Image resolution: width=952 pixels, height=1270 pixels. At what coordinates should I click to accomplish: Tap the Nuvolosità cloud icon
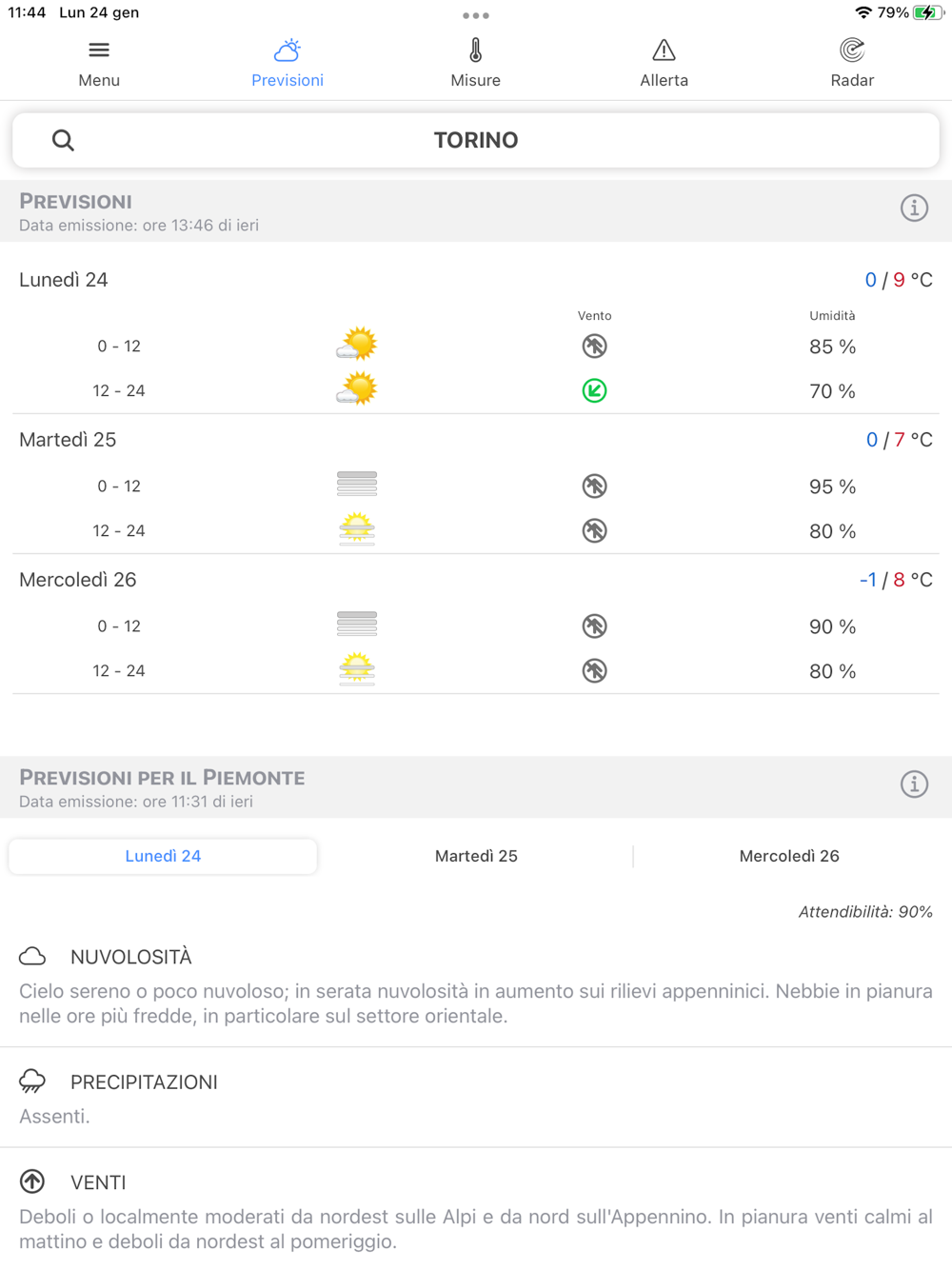(x=32, y=956)
